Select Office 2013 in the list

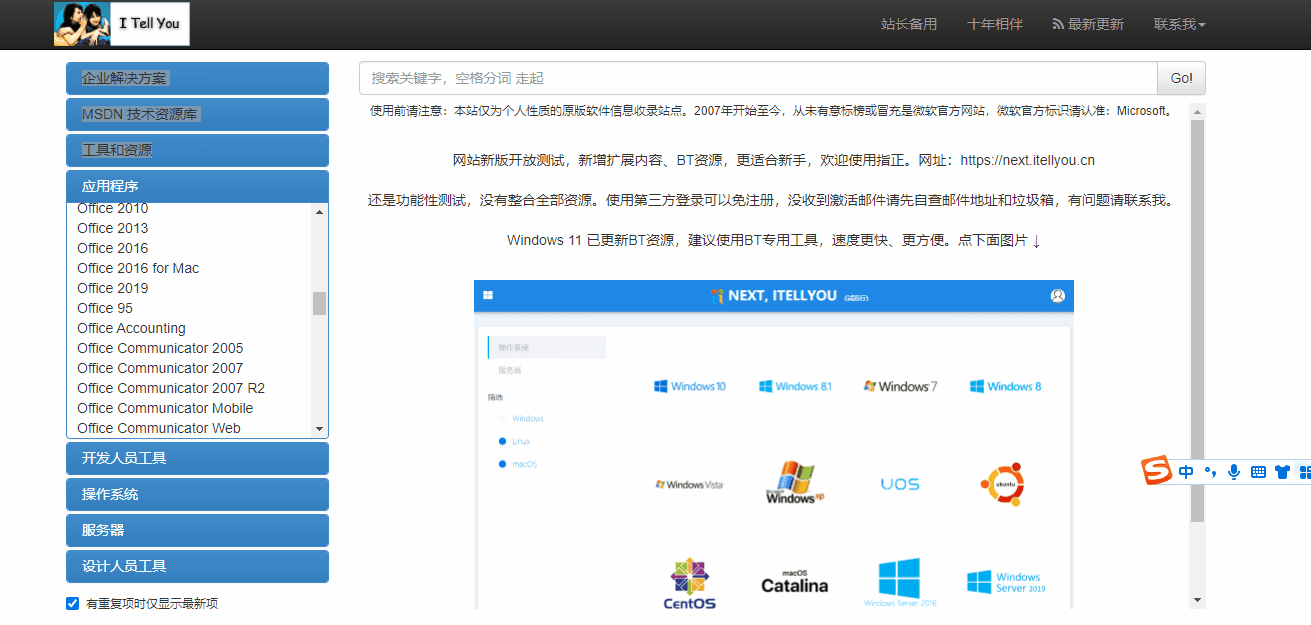112,228
